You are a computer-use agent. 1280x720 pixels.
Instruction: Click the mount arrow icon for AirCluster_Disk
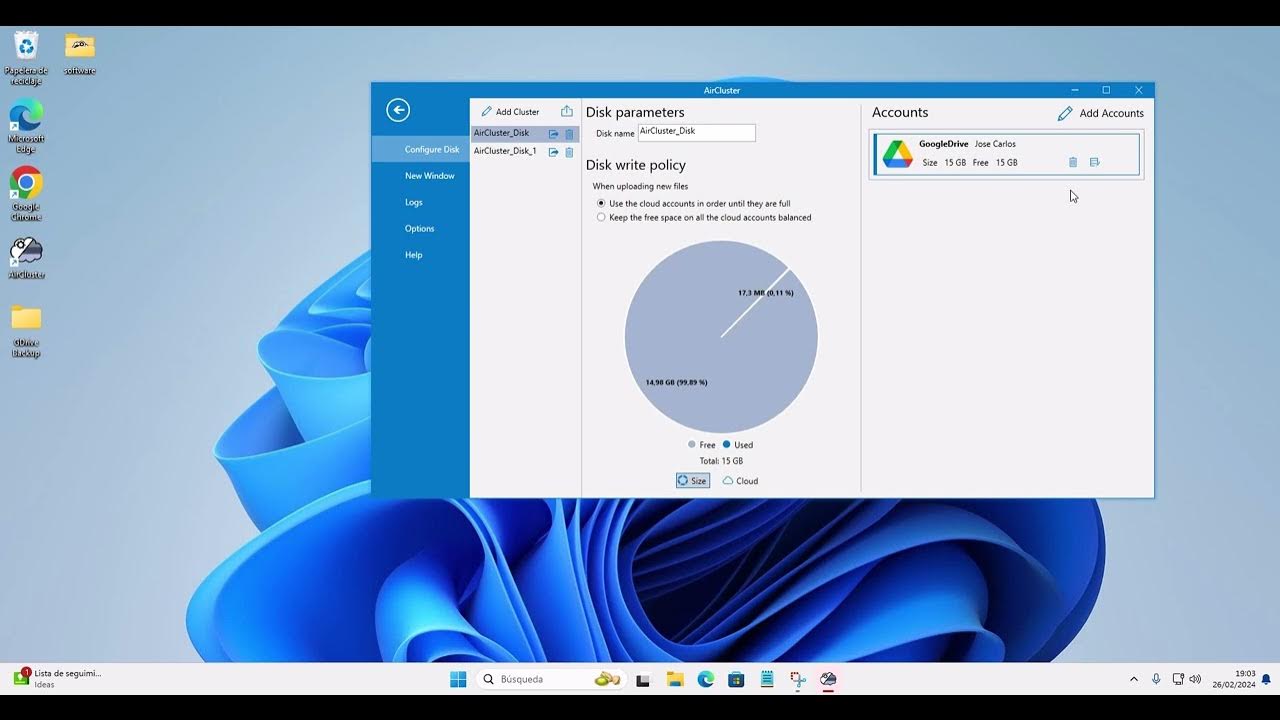(x=553, y=134)
